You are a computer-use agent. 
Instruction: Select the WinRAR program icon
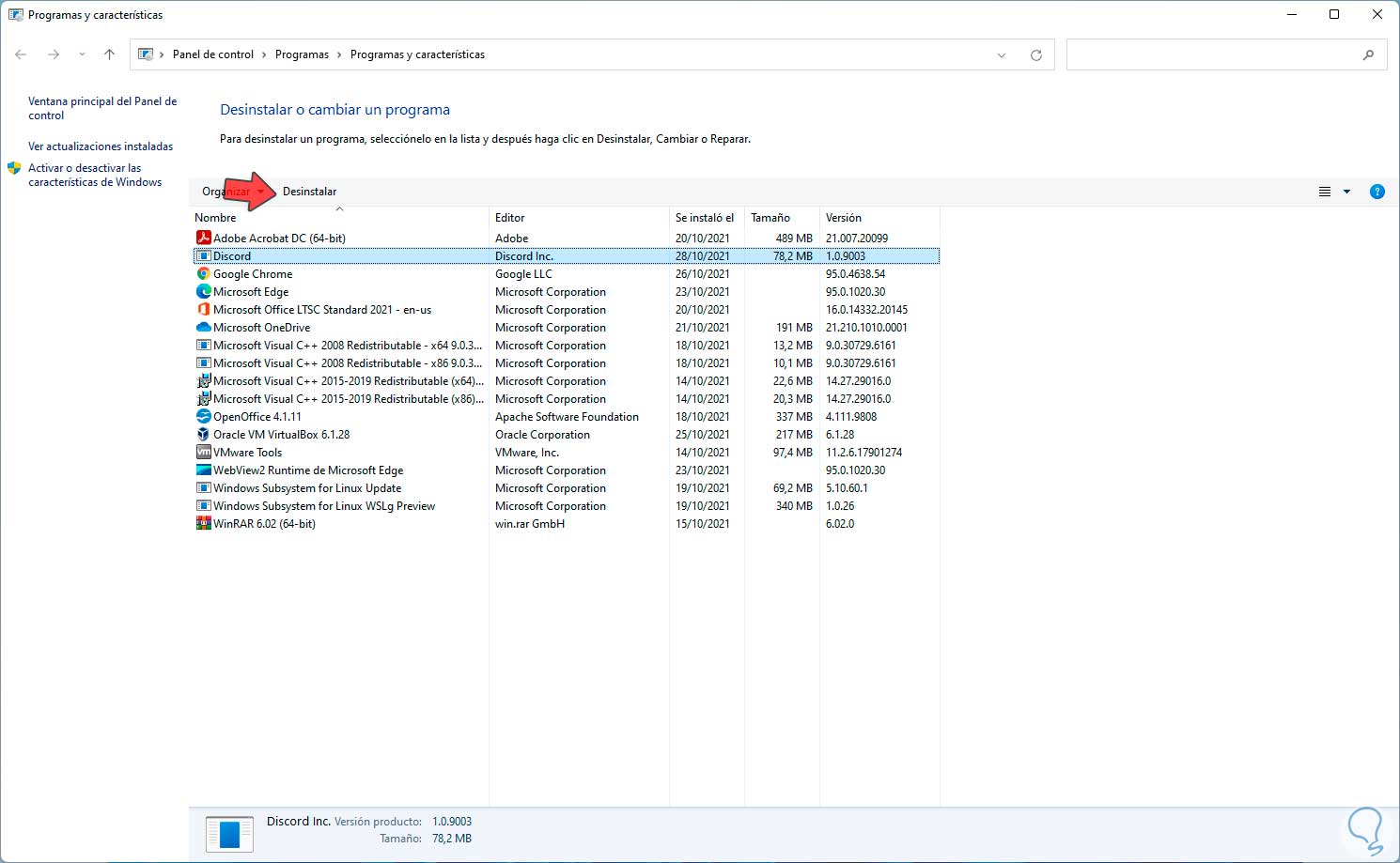[203, 524]
